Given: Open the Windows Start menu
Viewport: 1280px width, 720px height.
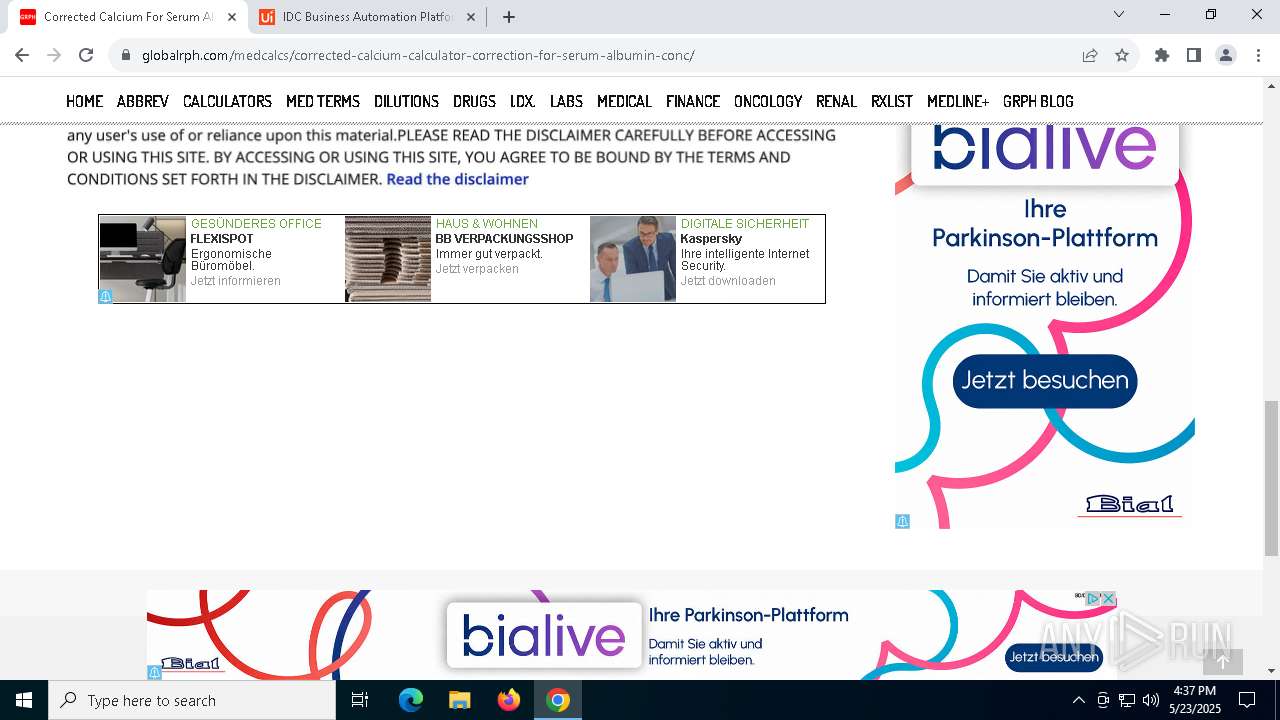Looking at the screenshot, I should click(x=24, y=700).
